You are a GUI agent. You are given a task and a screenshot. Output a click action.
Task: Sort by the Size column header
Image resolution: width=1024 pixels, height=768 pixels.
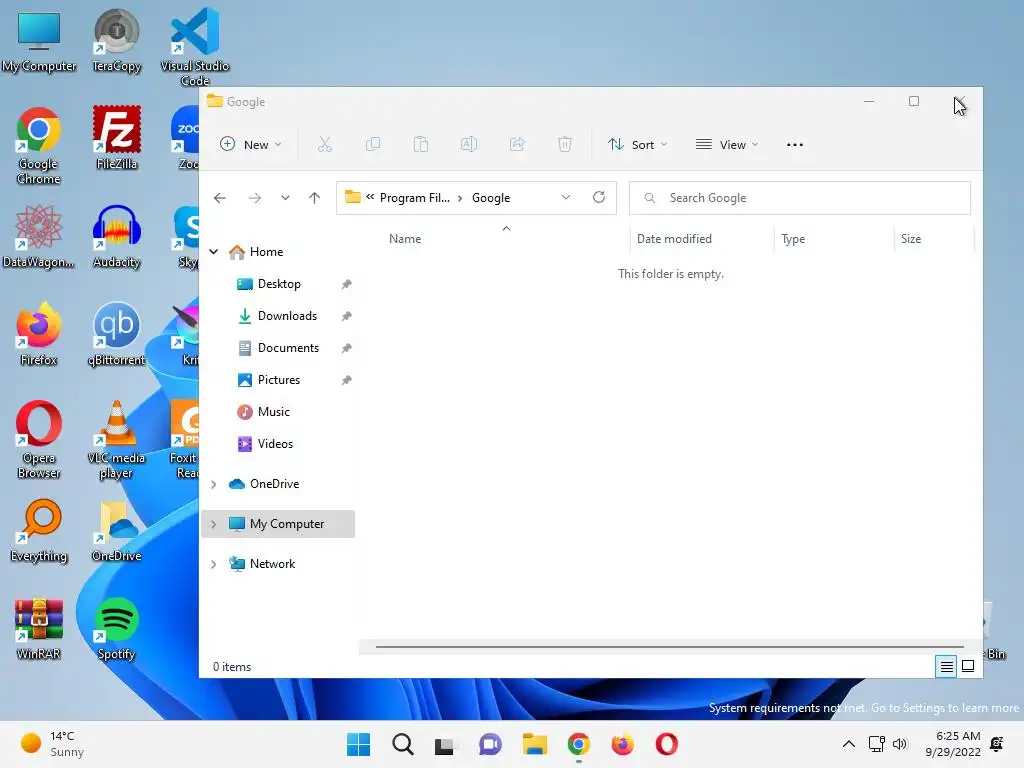[911, 239]
